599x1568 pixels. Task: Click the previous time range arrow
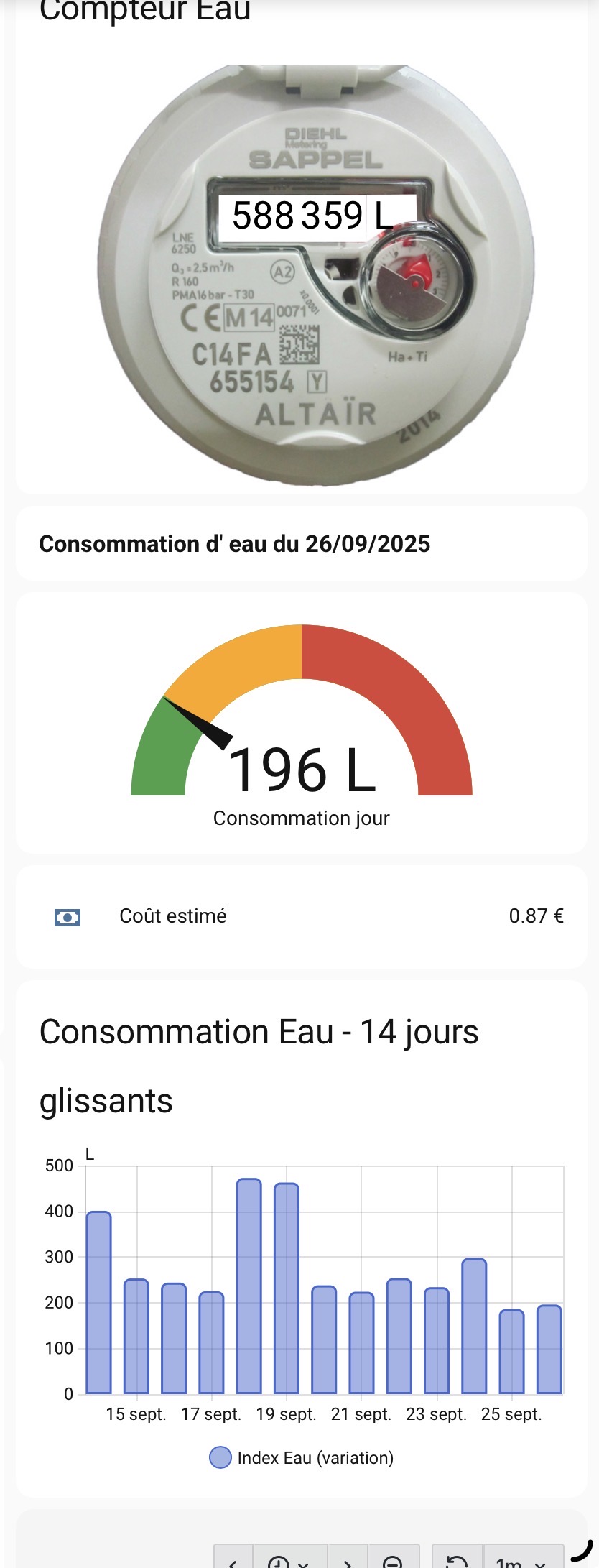(x=233, y=1561)
